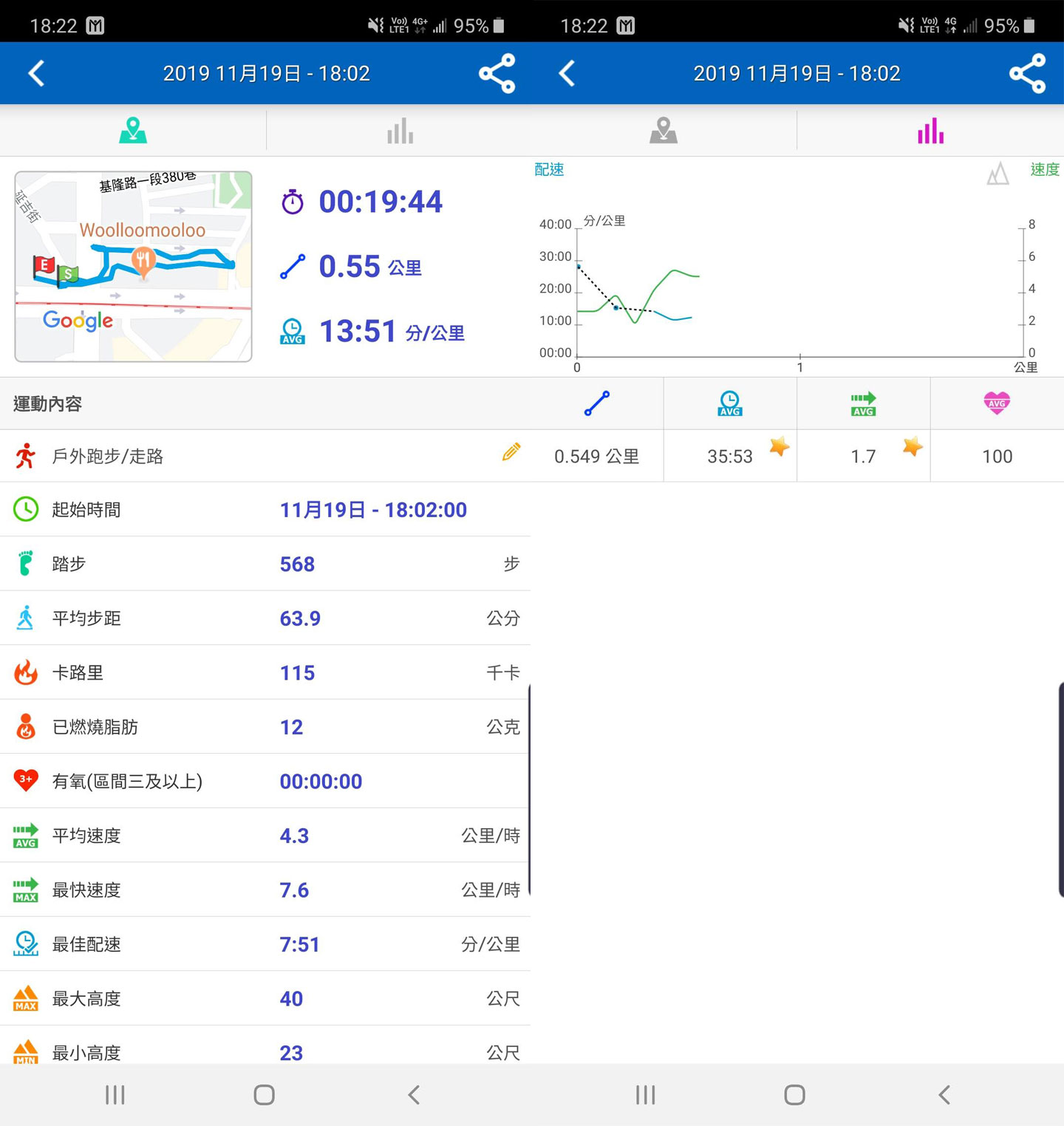The image size is (1064, 1126).
Task: Tap AVG heart rate column icon in table
Action: [997, 403]
